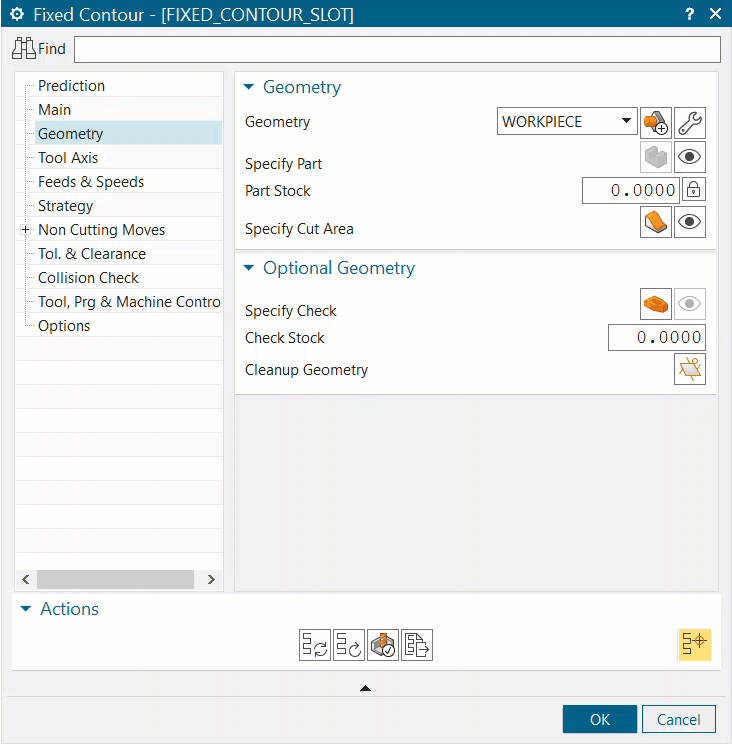Close the Fixed Contour dialog
Screen dimensions: 732x744
click(715, 14)
